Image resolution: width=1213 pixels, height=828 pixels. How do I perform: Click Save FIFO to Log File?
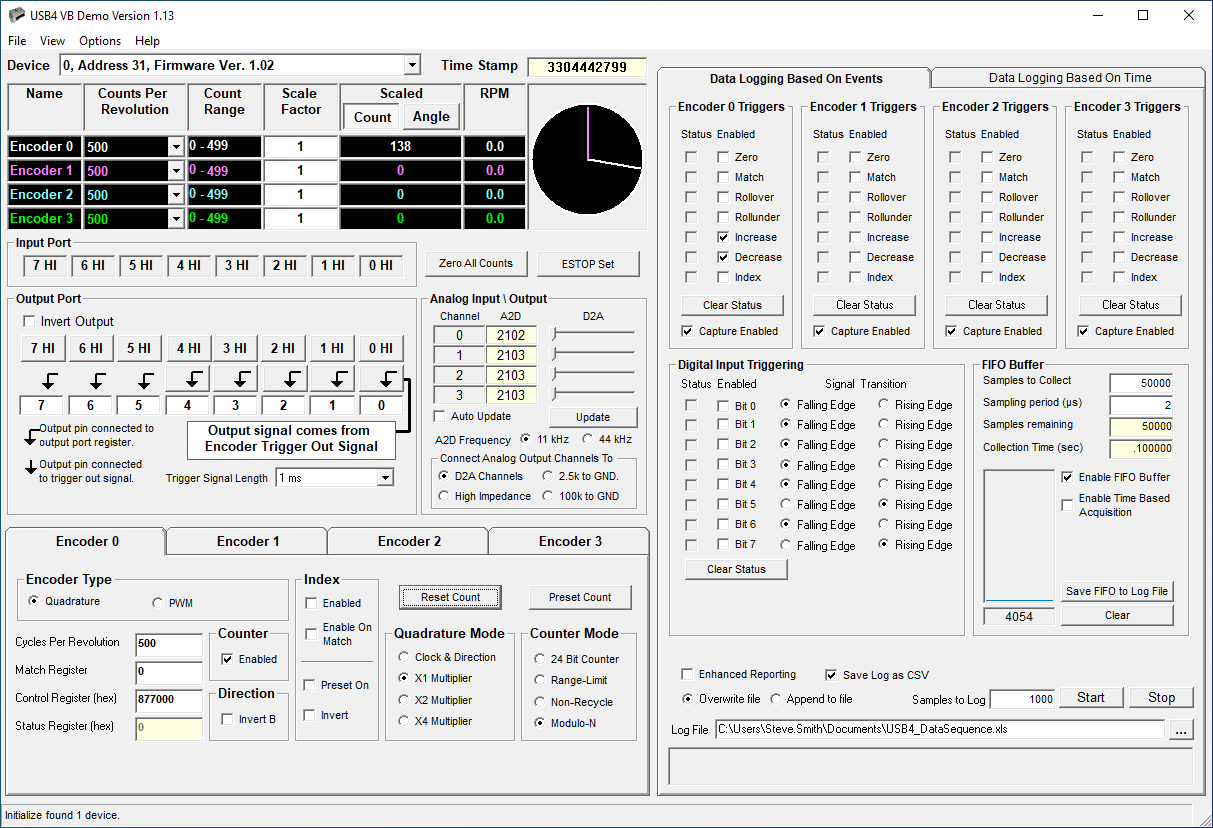tap(1118, 591)
